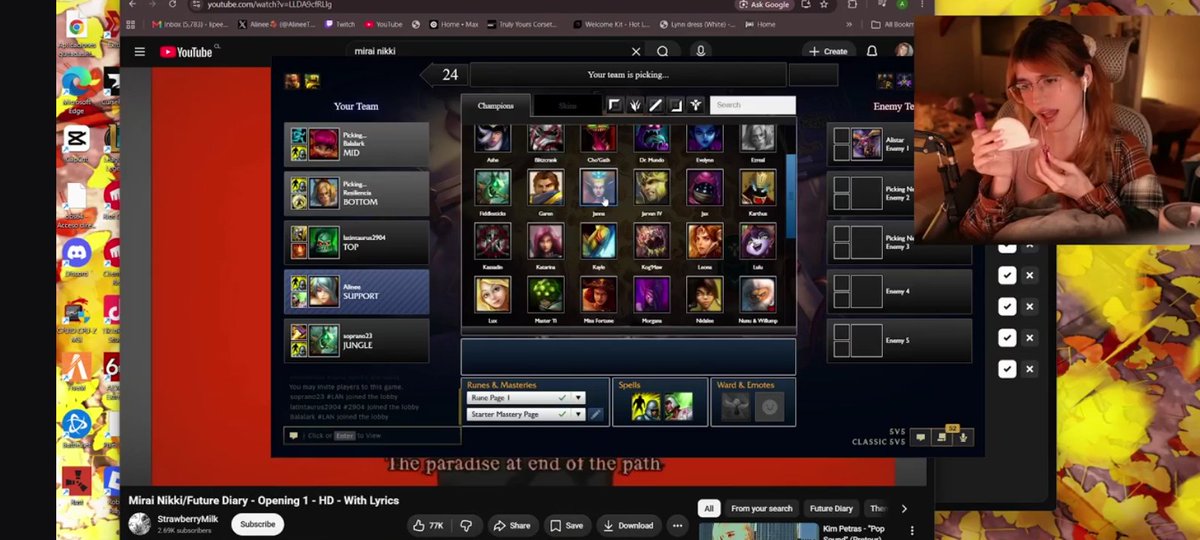Subscribe to StrawberryMilk channel
1200x540 pixels.
coord(257,525)
